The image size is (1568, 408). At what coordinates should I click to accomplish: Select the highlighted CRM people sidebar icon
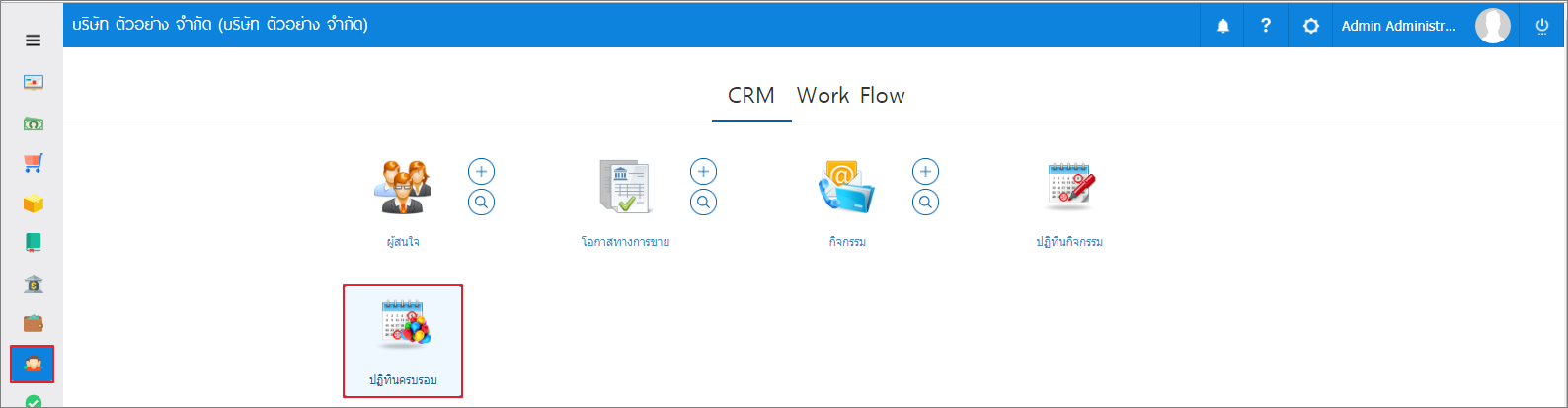coord(33,365)
